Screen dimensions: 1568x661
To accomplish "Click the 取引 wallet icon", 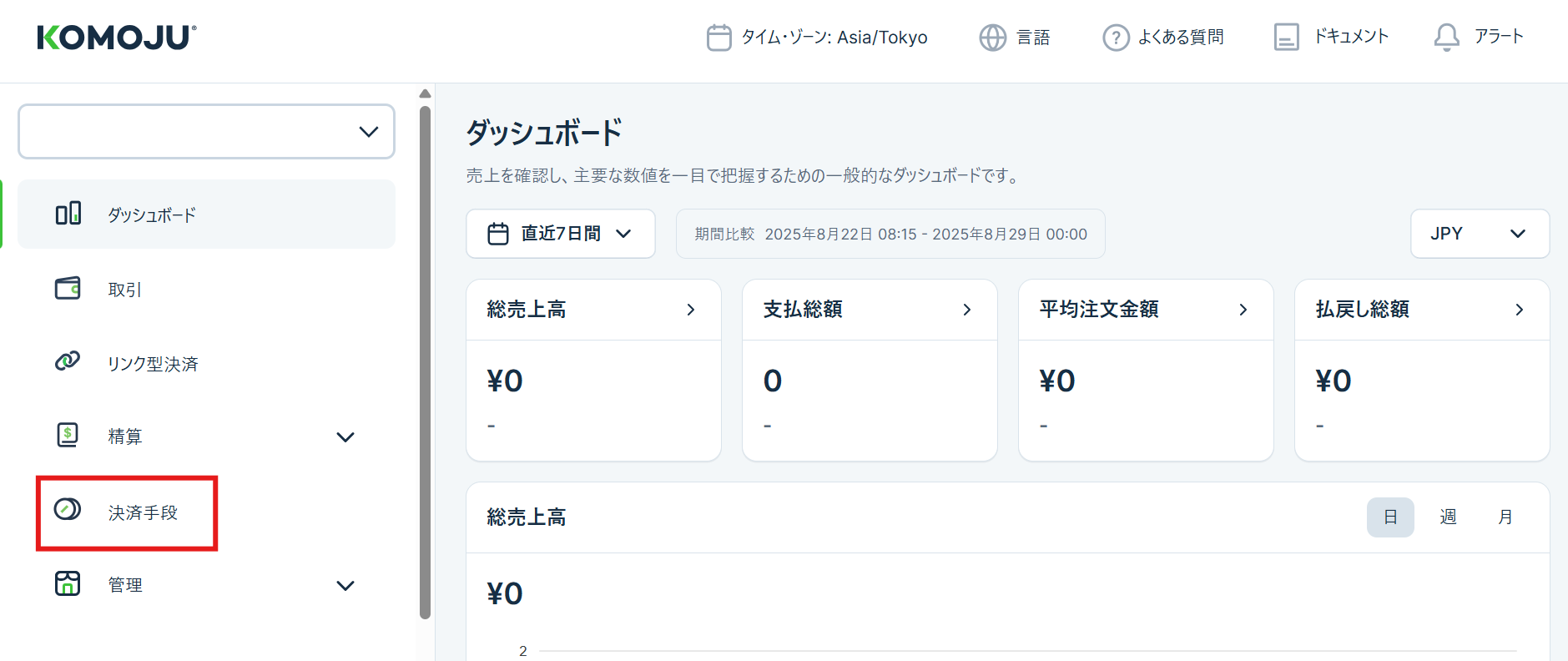I will click(x=68, y=289).
